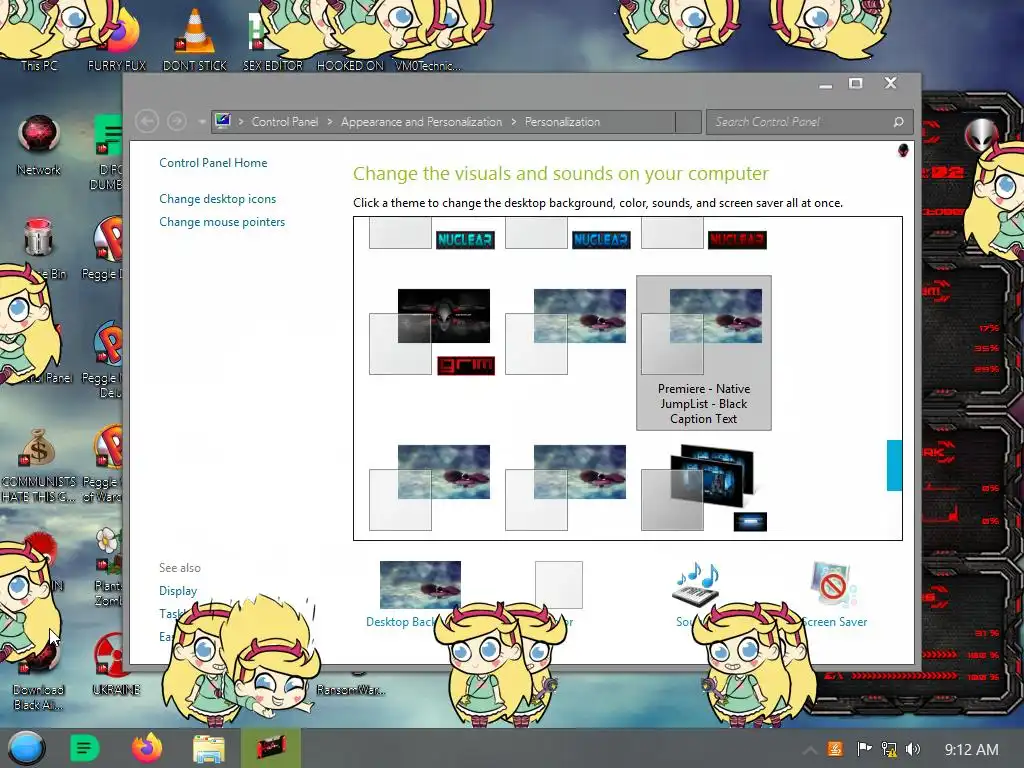Open the Display link under See also

[178, 590]
